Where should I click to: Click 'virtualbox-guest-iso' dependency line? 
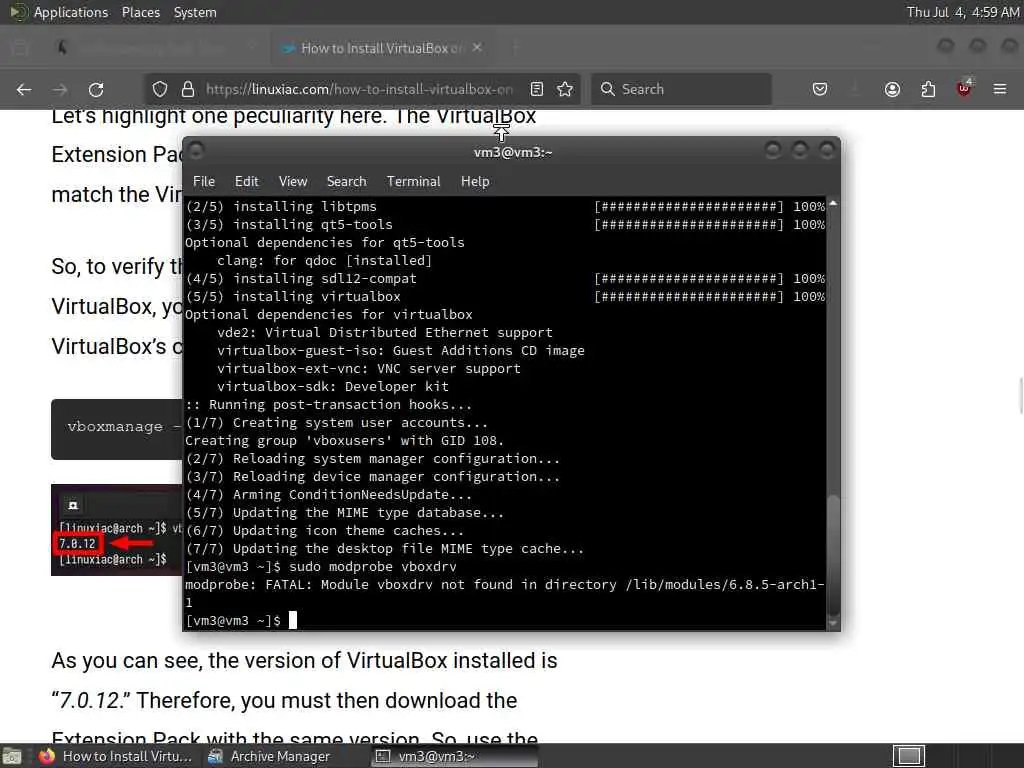(400, 351)
